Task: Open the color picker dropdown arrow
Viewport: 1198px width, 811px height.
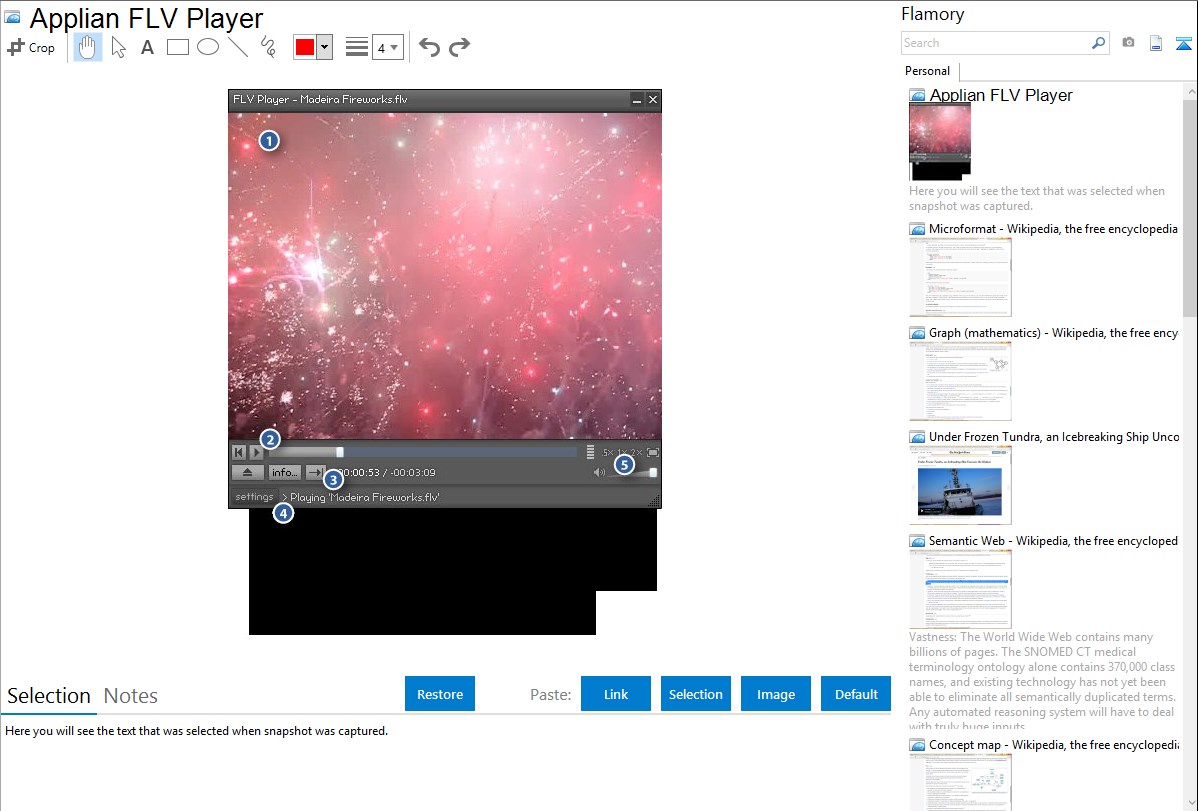Action: pos(325,47)
